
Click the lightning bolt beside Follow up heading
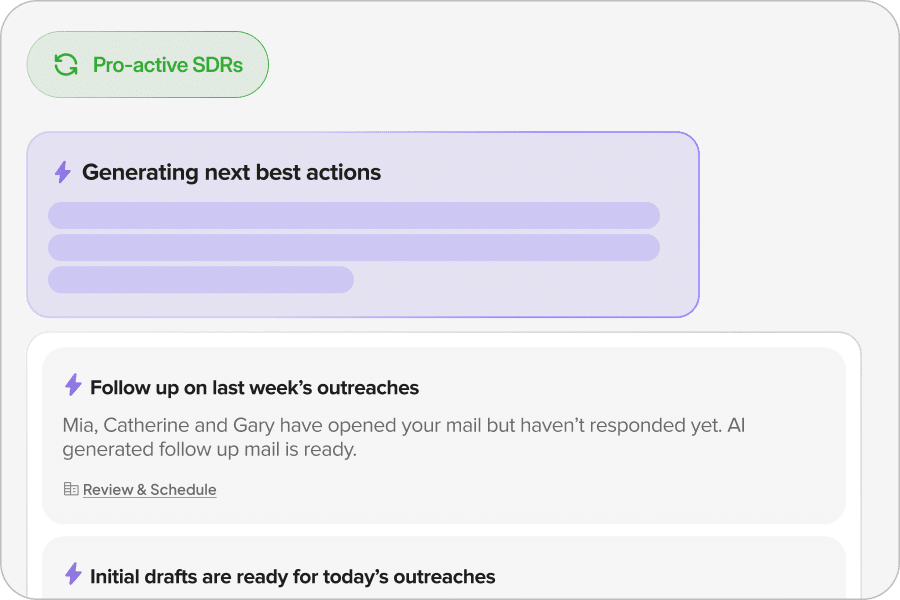tap(73, 386)
